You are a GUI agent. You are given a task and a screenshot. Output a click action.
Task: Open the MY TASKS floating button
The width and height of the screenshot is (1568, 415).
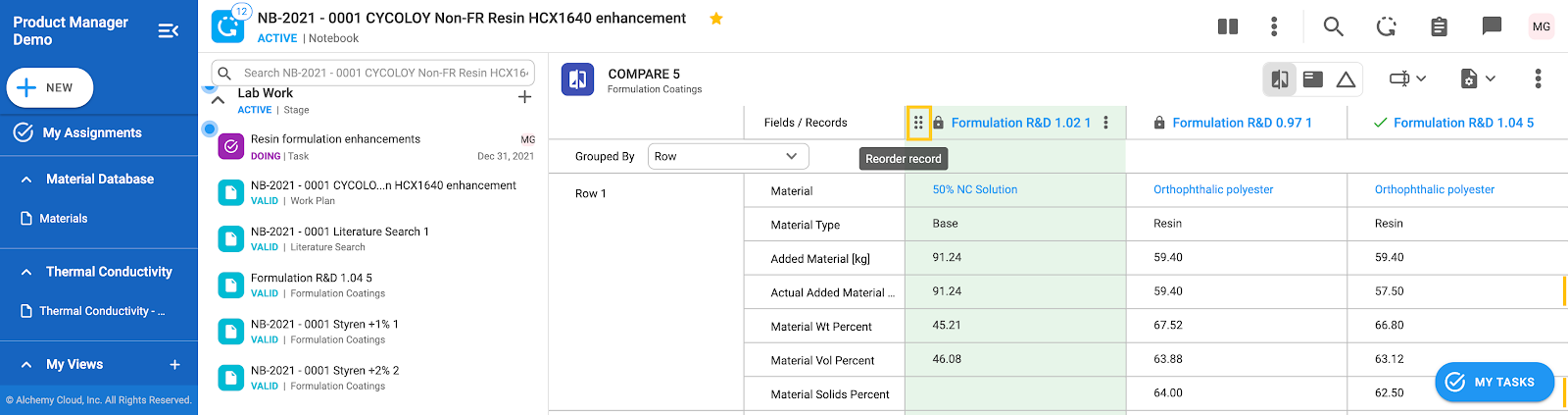1494,382
